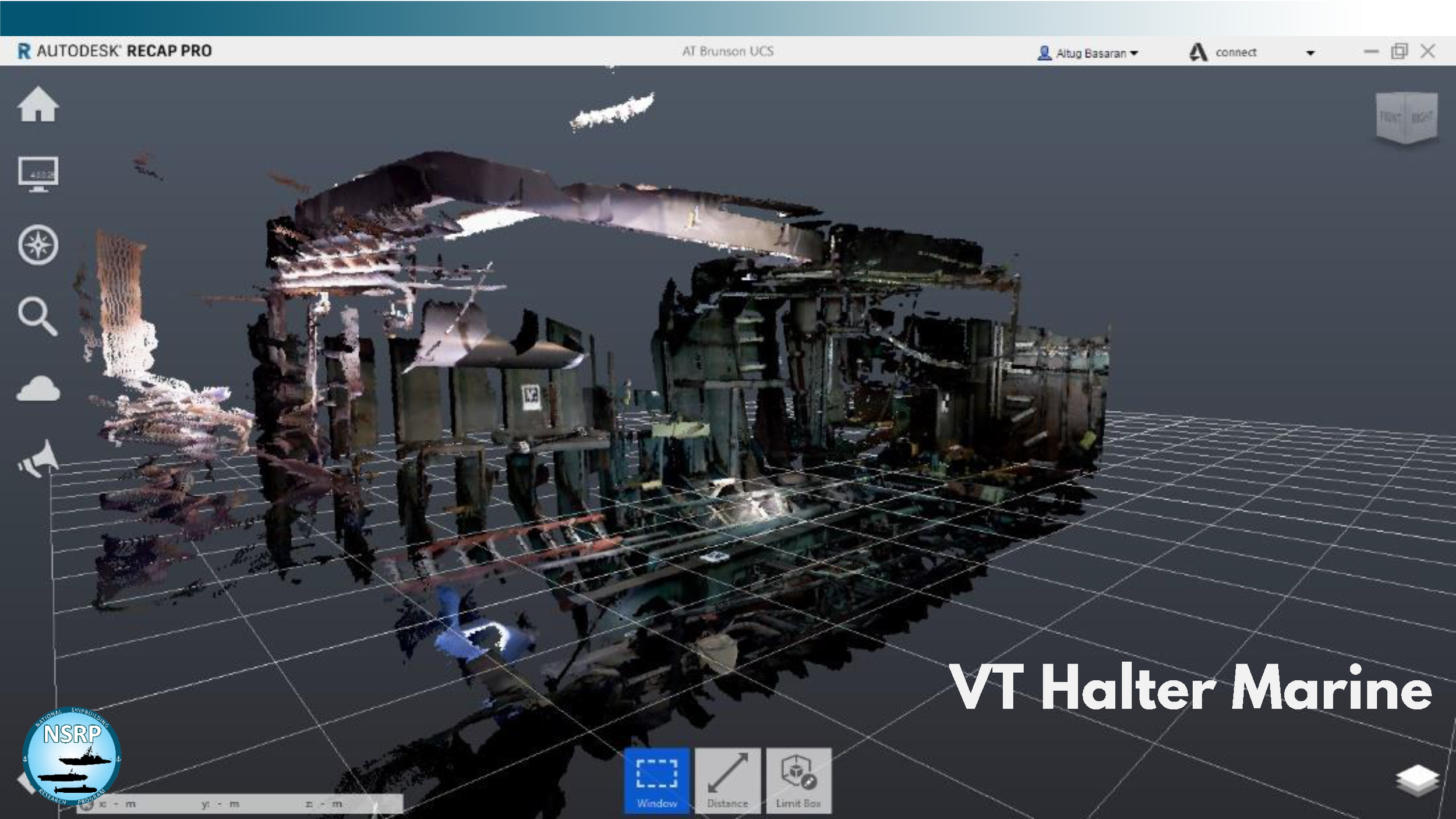
Task: Click the Autodesk ReCap Pro logo
Action: click(115, 51)
